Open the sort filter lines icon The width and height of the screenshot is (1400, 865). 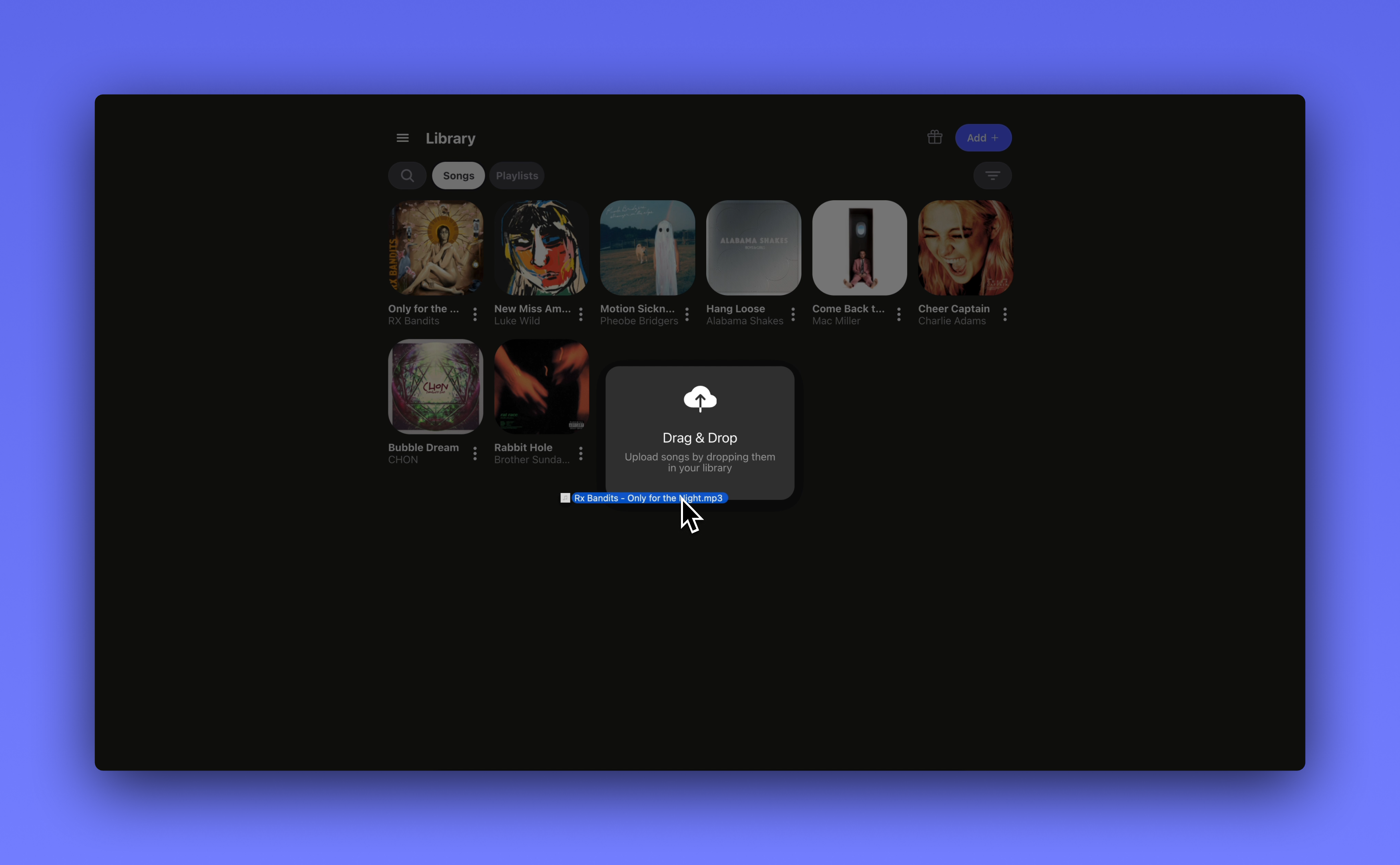992,176
